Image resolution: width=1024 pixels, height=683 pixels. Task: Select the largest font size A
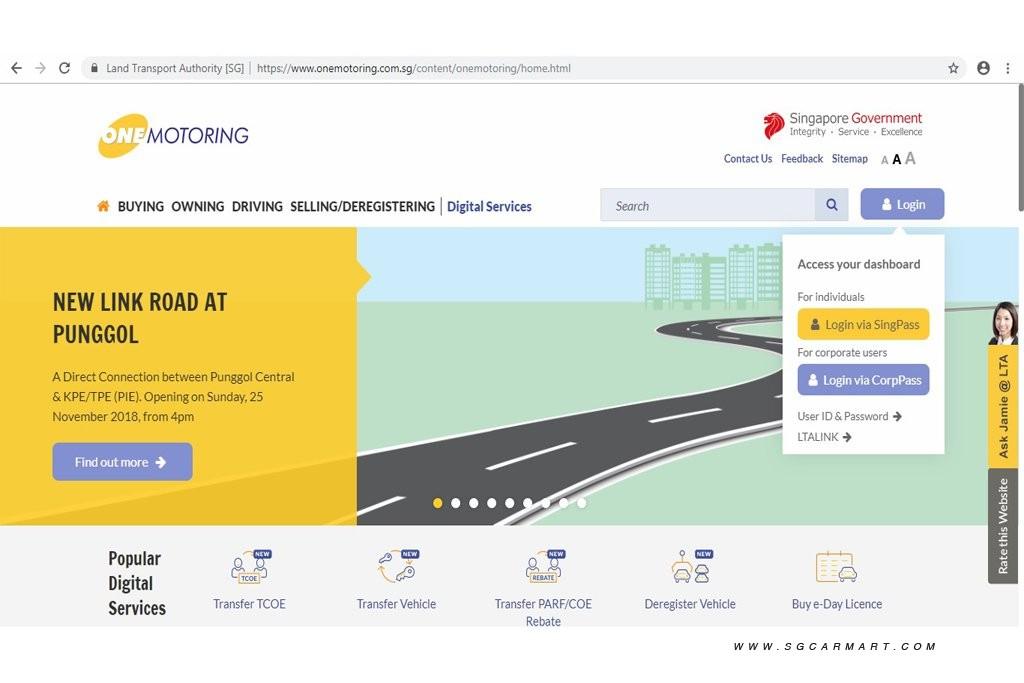[x=910, y=158]
